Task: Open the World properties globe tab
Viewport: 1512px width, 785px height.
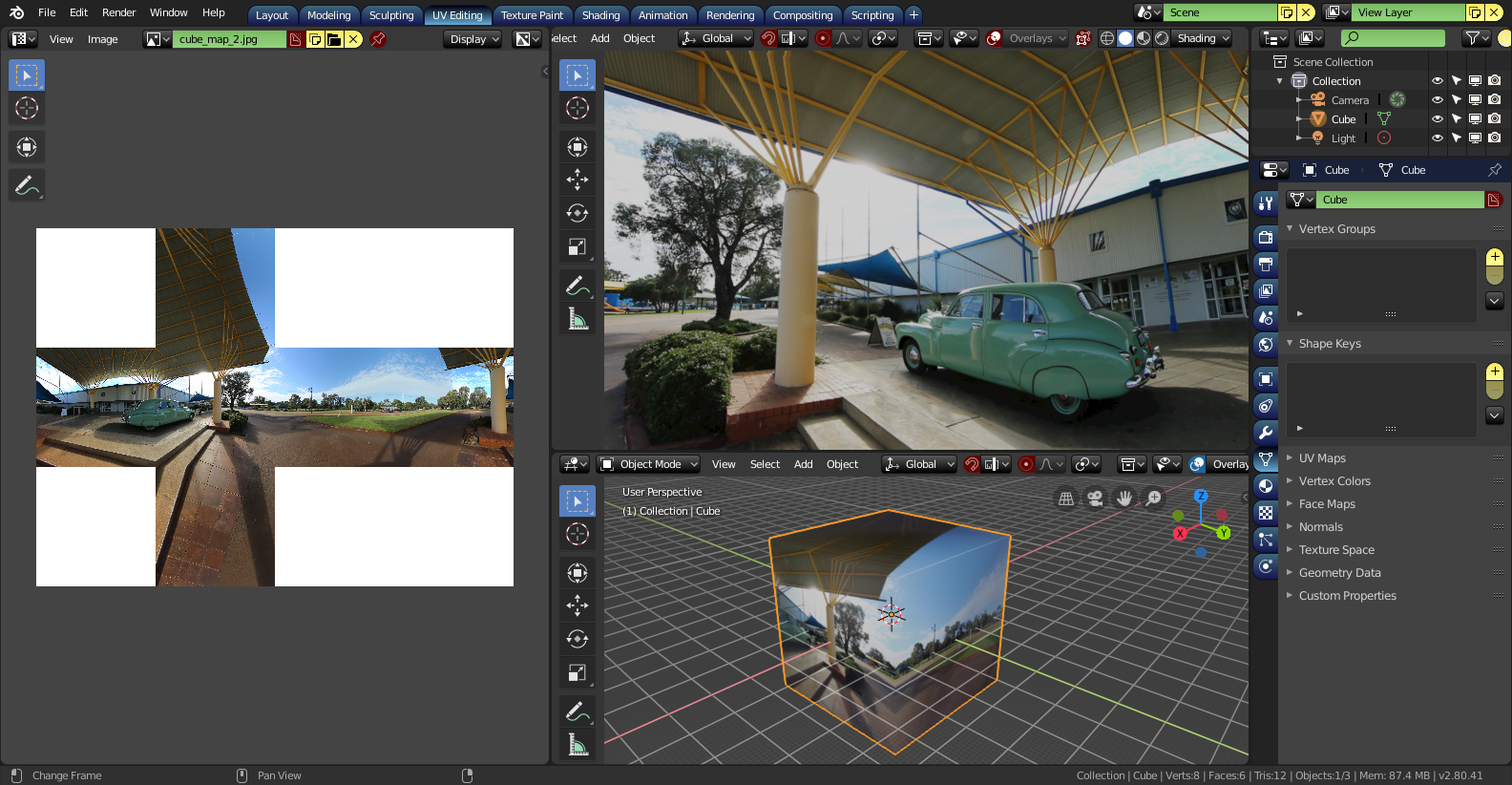Action: tap(1266, 344)
